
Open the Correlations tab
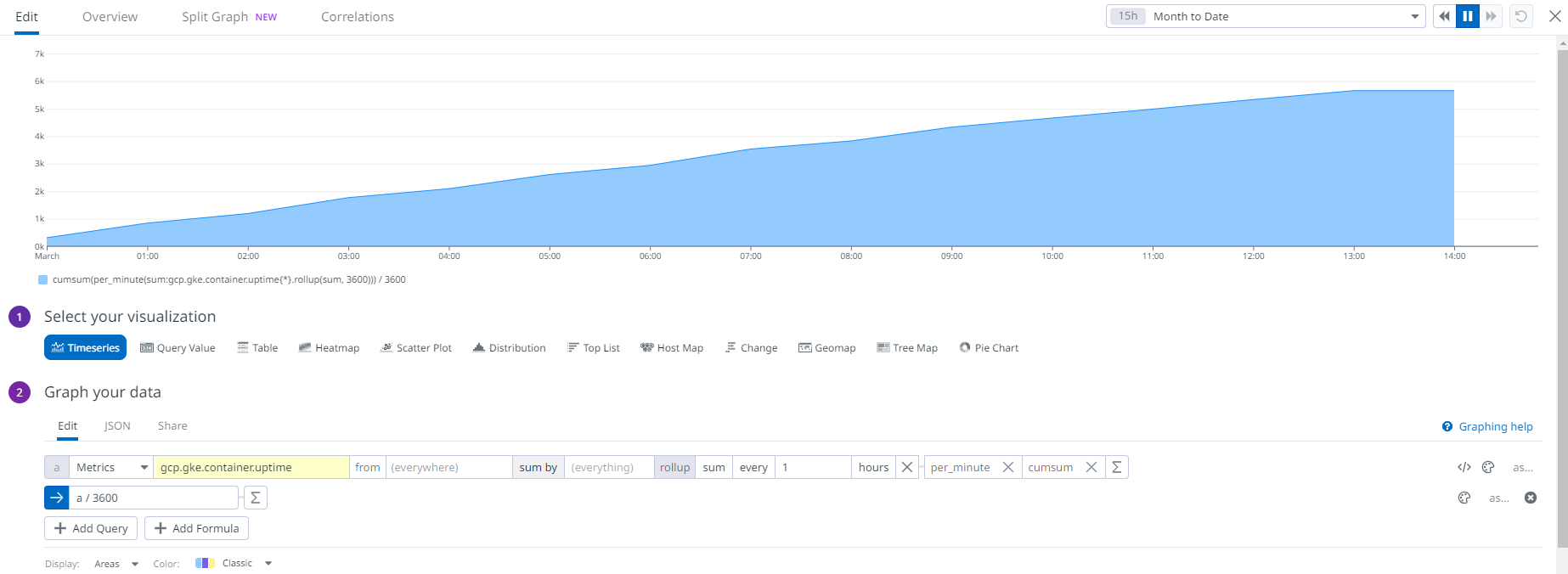tap(358, 17)
